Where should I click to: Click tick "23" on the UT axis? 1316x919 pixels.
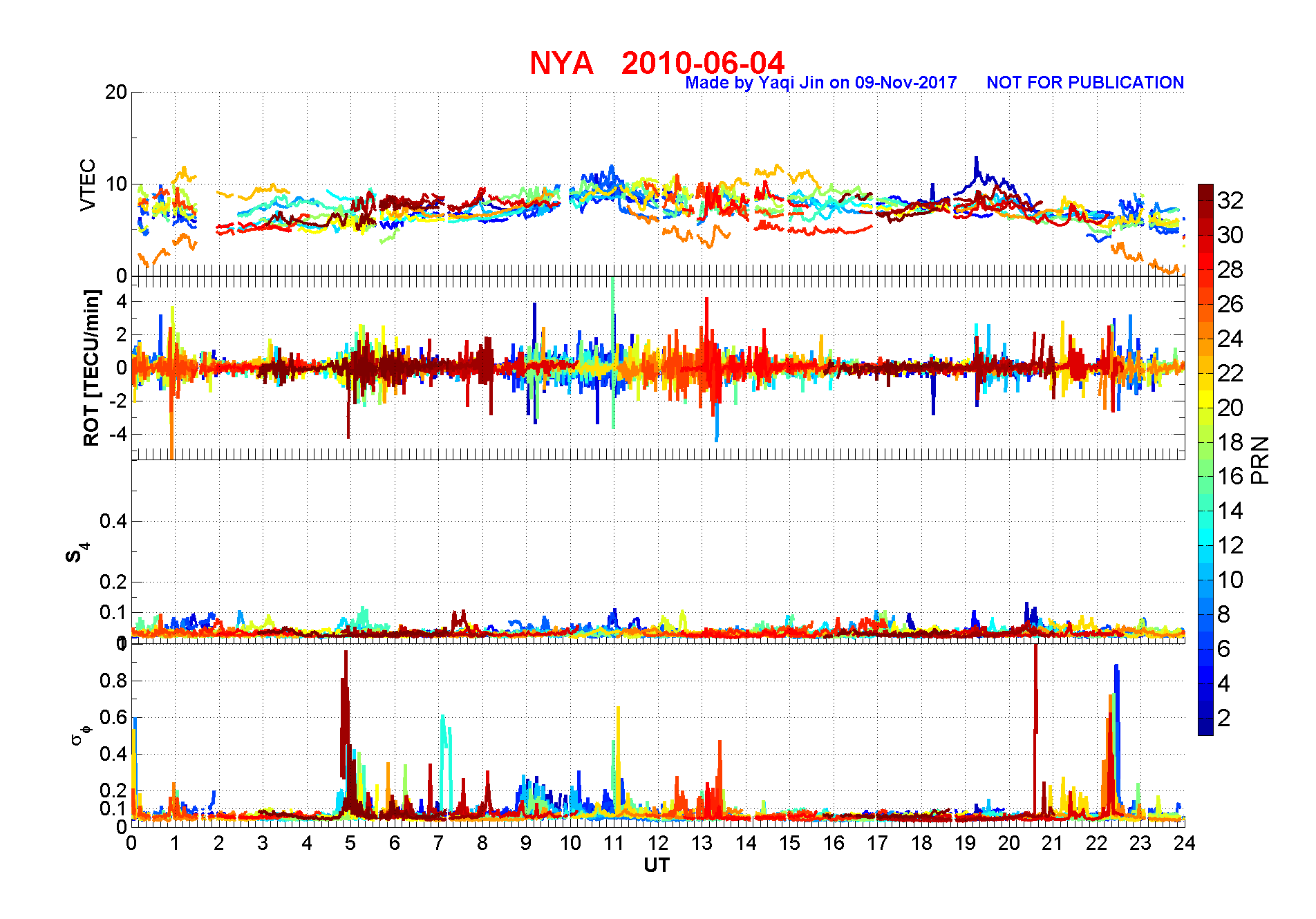[1140, 843]
